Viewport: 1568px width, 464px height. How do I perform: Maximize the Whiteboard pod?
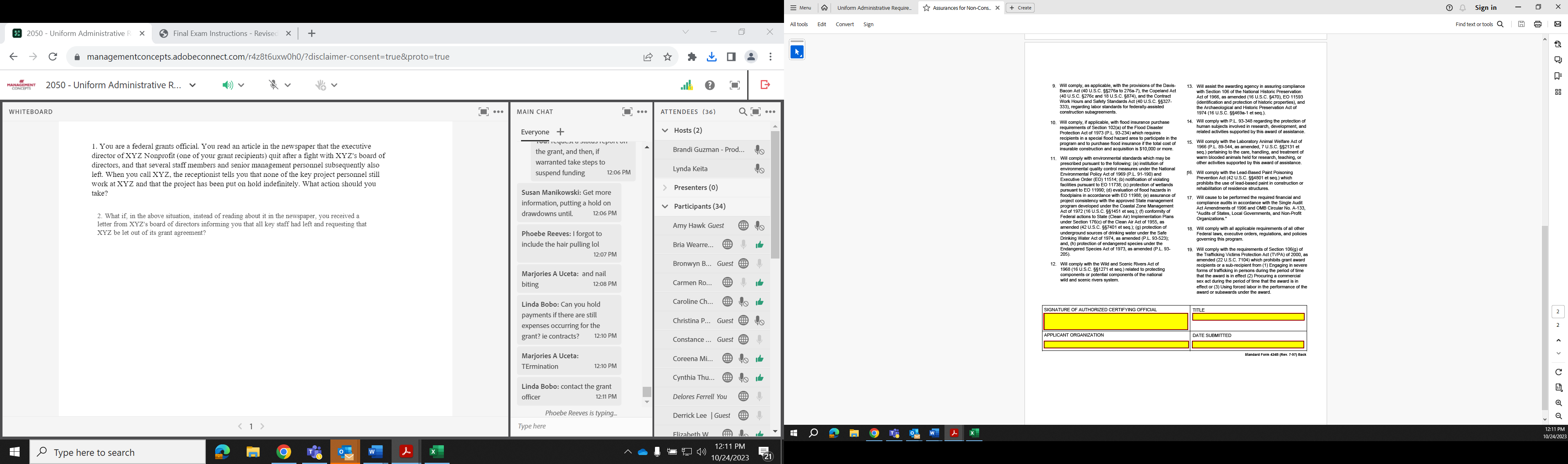[483, 112]
